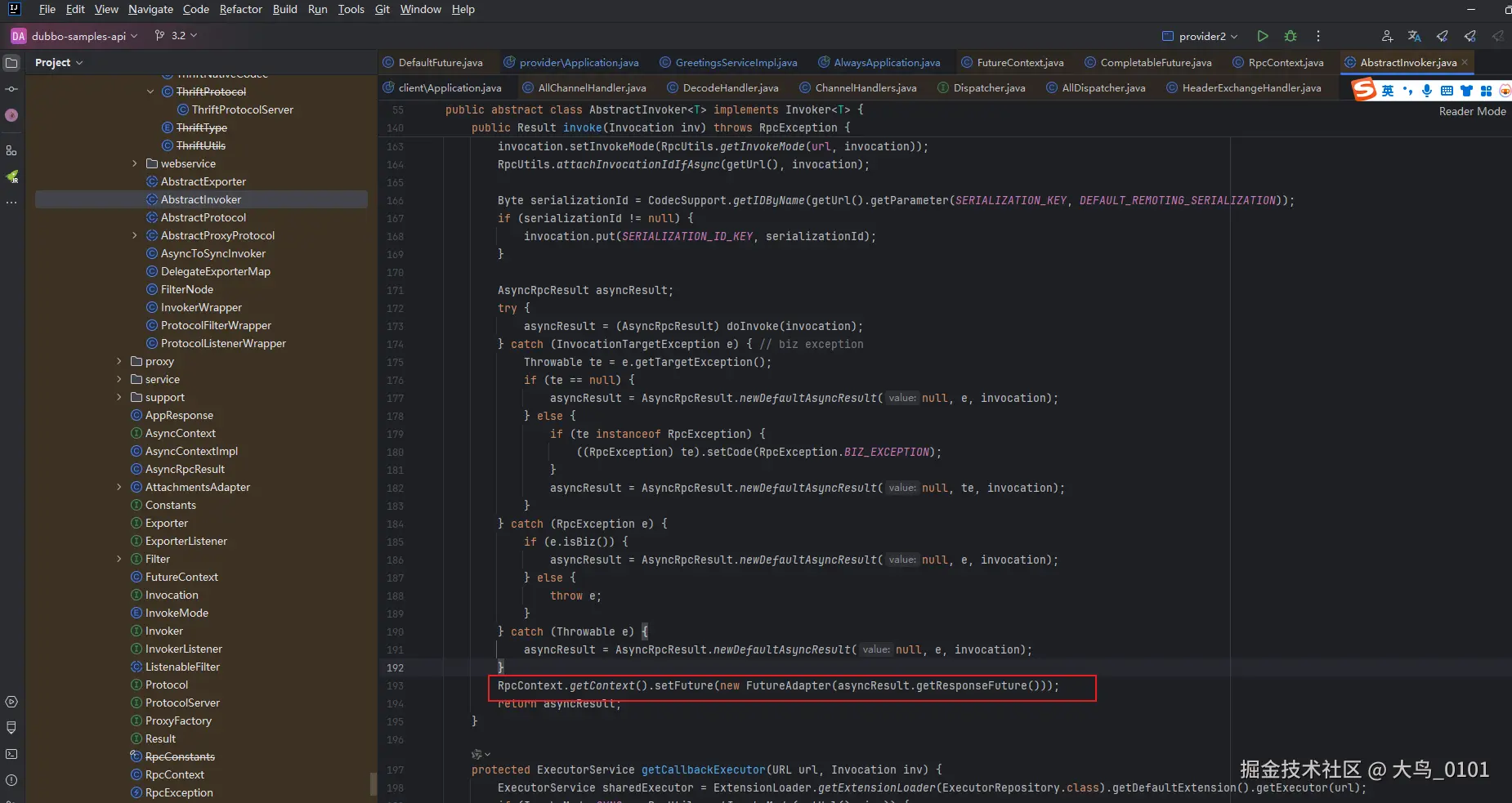Collapse the ThriftProtocol tree node
This screenshot has height=803, width=1512.
click(150, 91)
